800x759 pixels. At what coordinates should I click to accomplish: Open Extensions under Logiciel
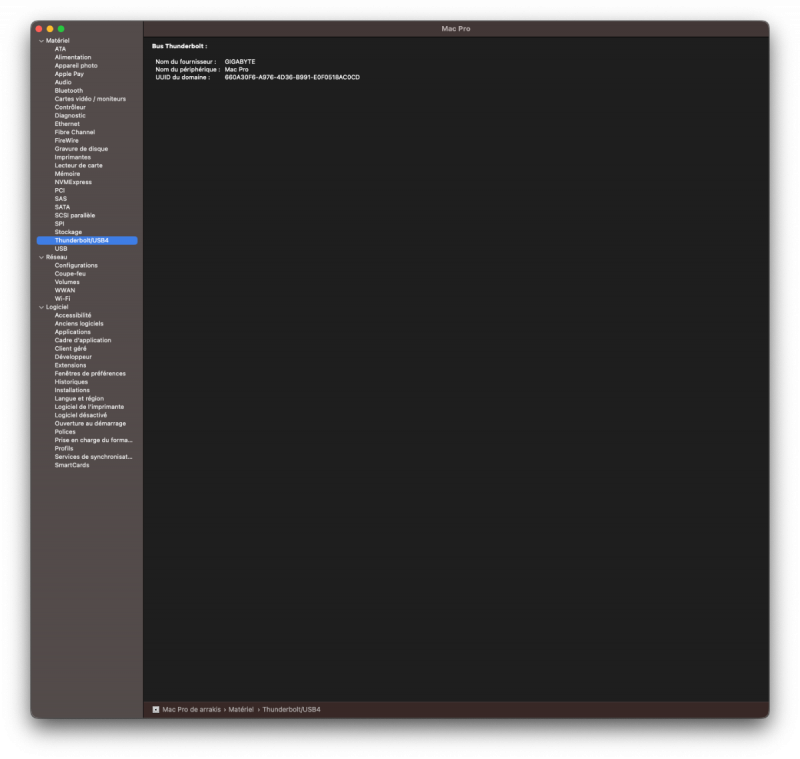[x=70, y=366]
